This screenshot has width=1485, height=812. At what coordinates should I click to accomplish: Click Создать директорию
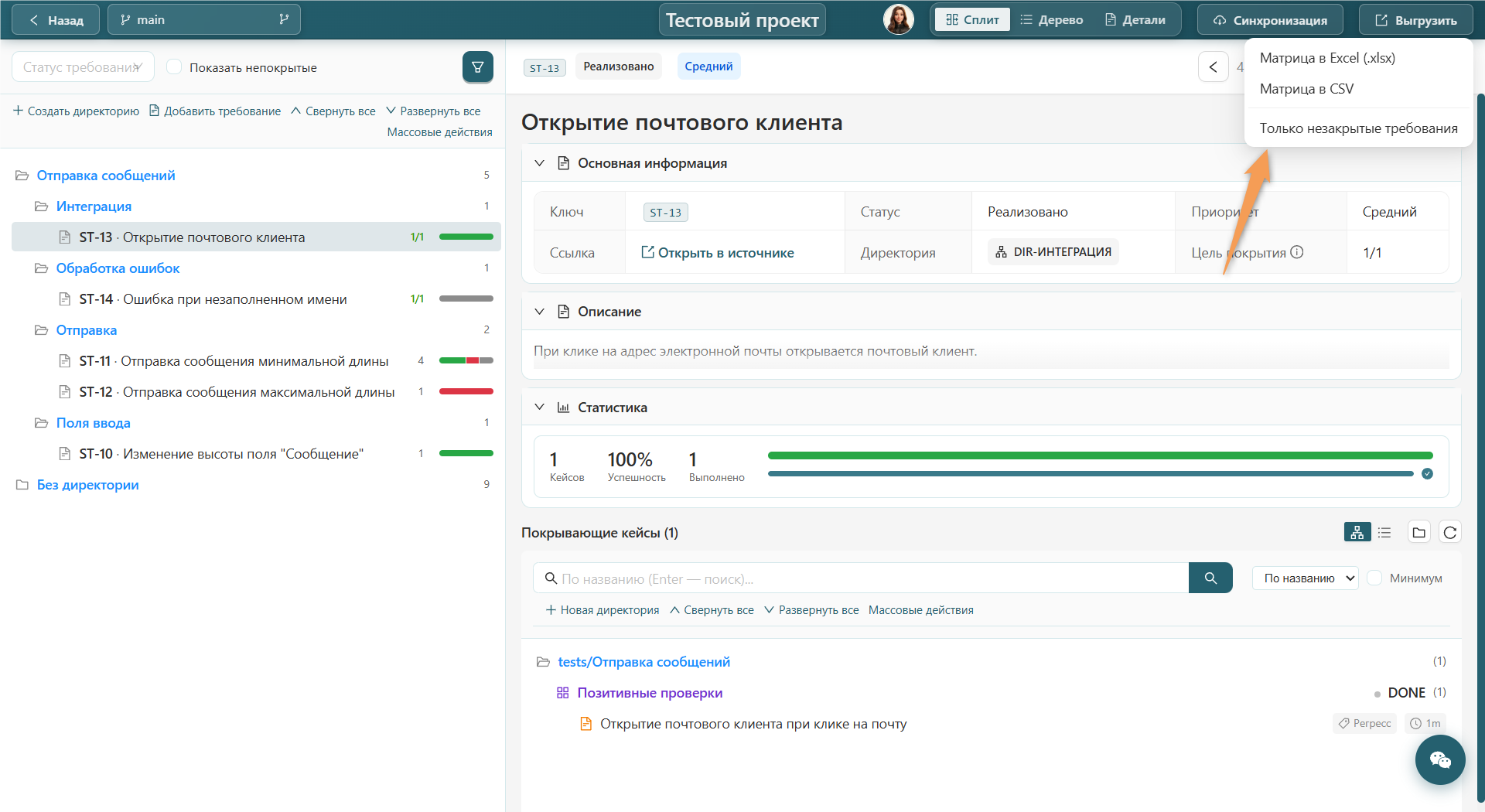coord(76,111)
